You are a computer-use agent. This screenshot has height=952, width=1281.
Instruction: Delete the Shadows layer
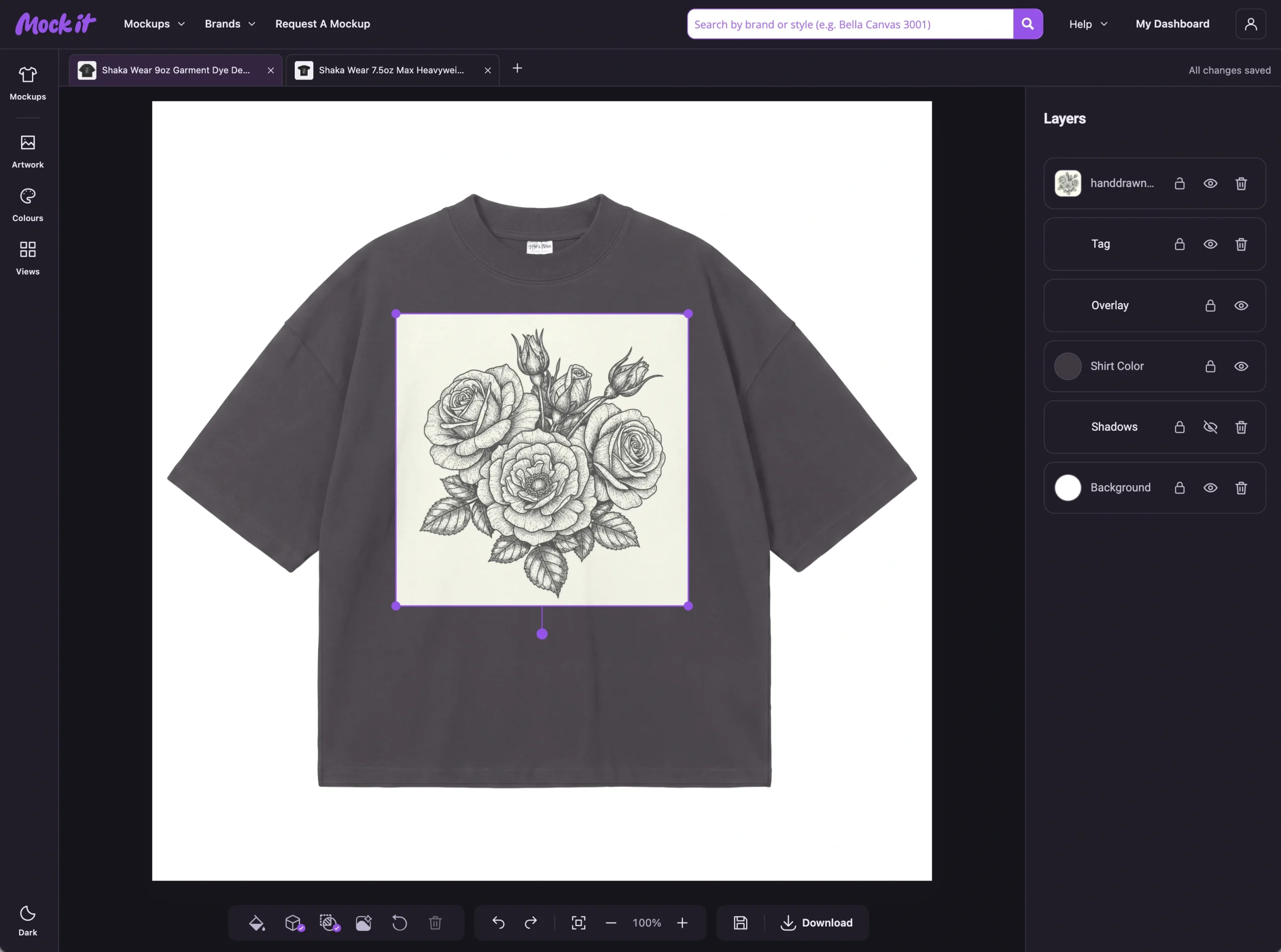point(1241,427)
